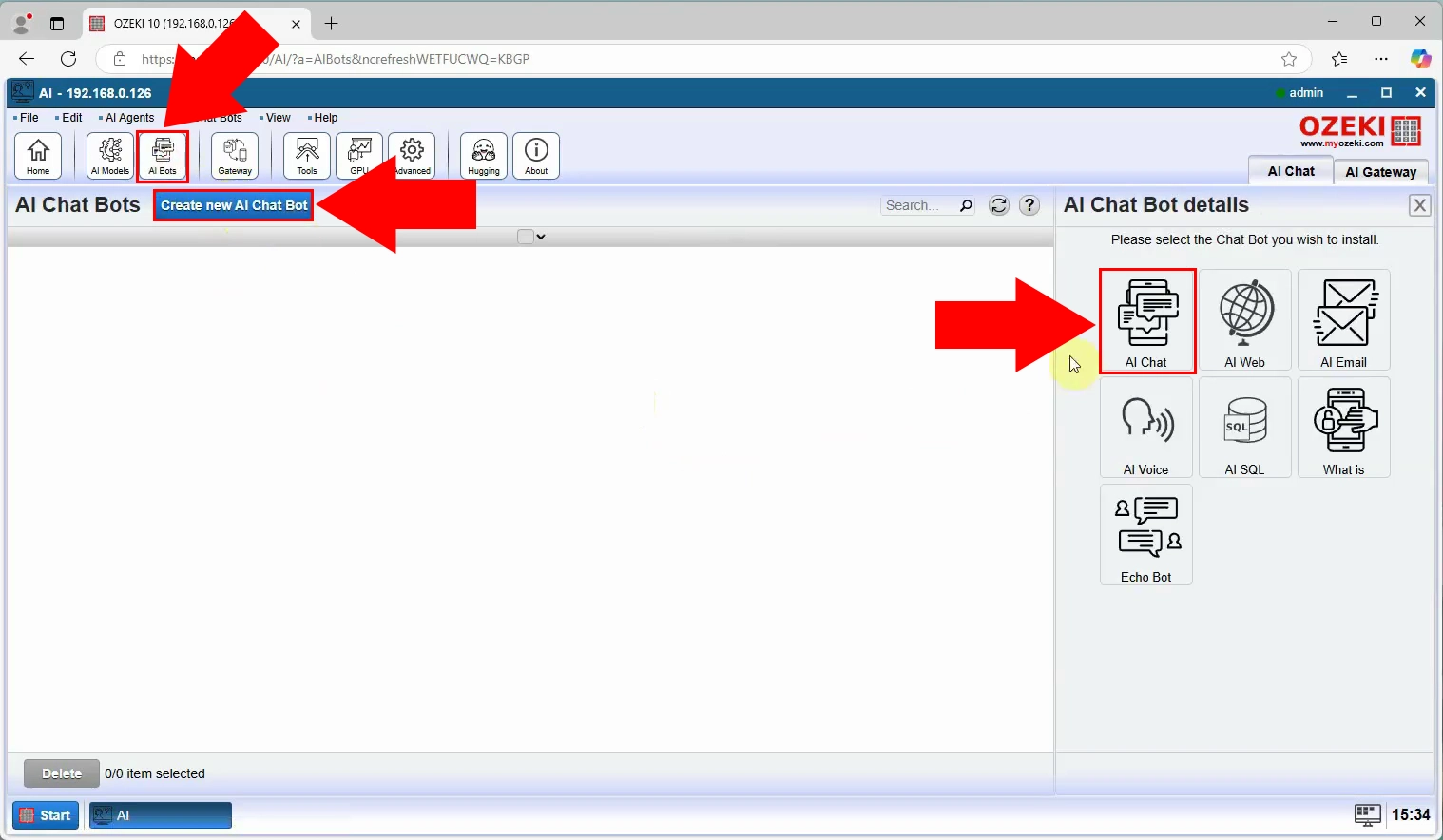Open the Help menu
The height and width of the screenshot is (840, 1443).
click(325, 118)
